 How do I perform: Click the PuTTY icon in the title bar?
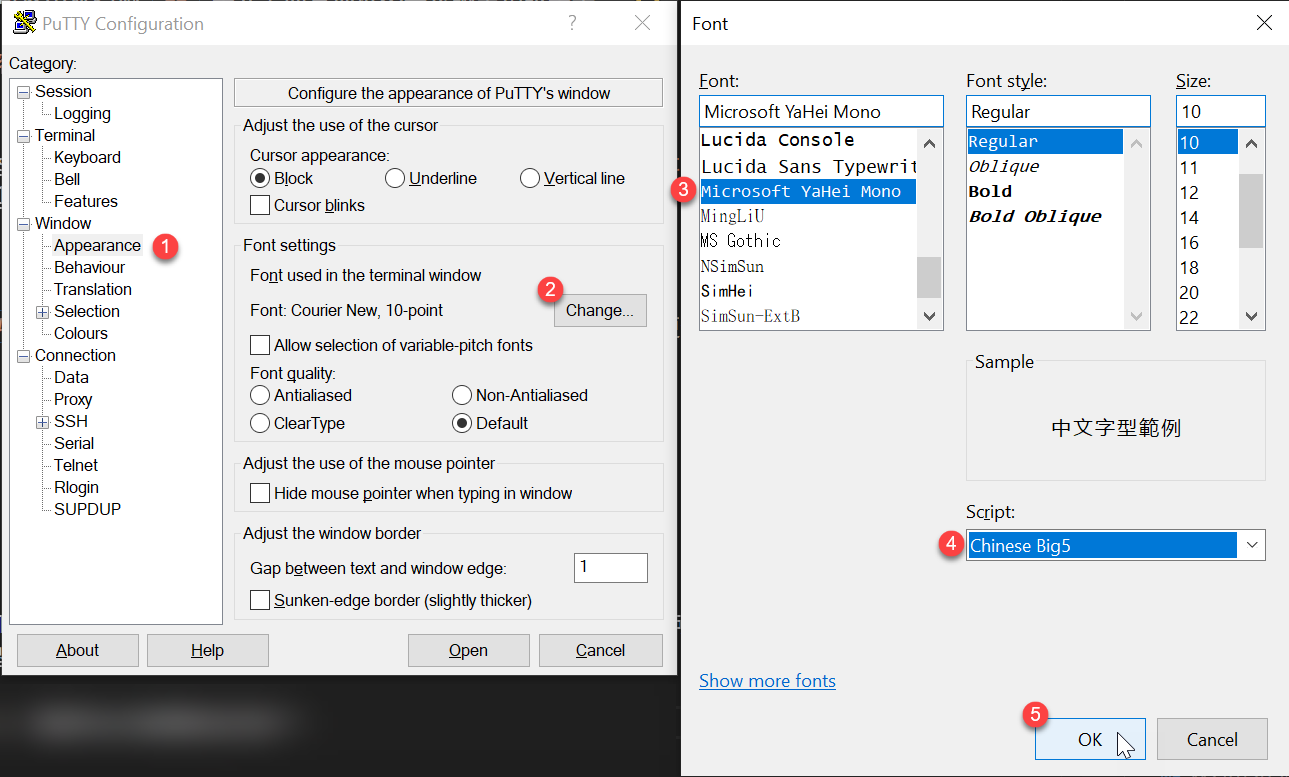(25, 23)
